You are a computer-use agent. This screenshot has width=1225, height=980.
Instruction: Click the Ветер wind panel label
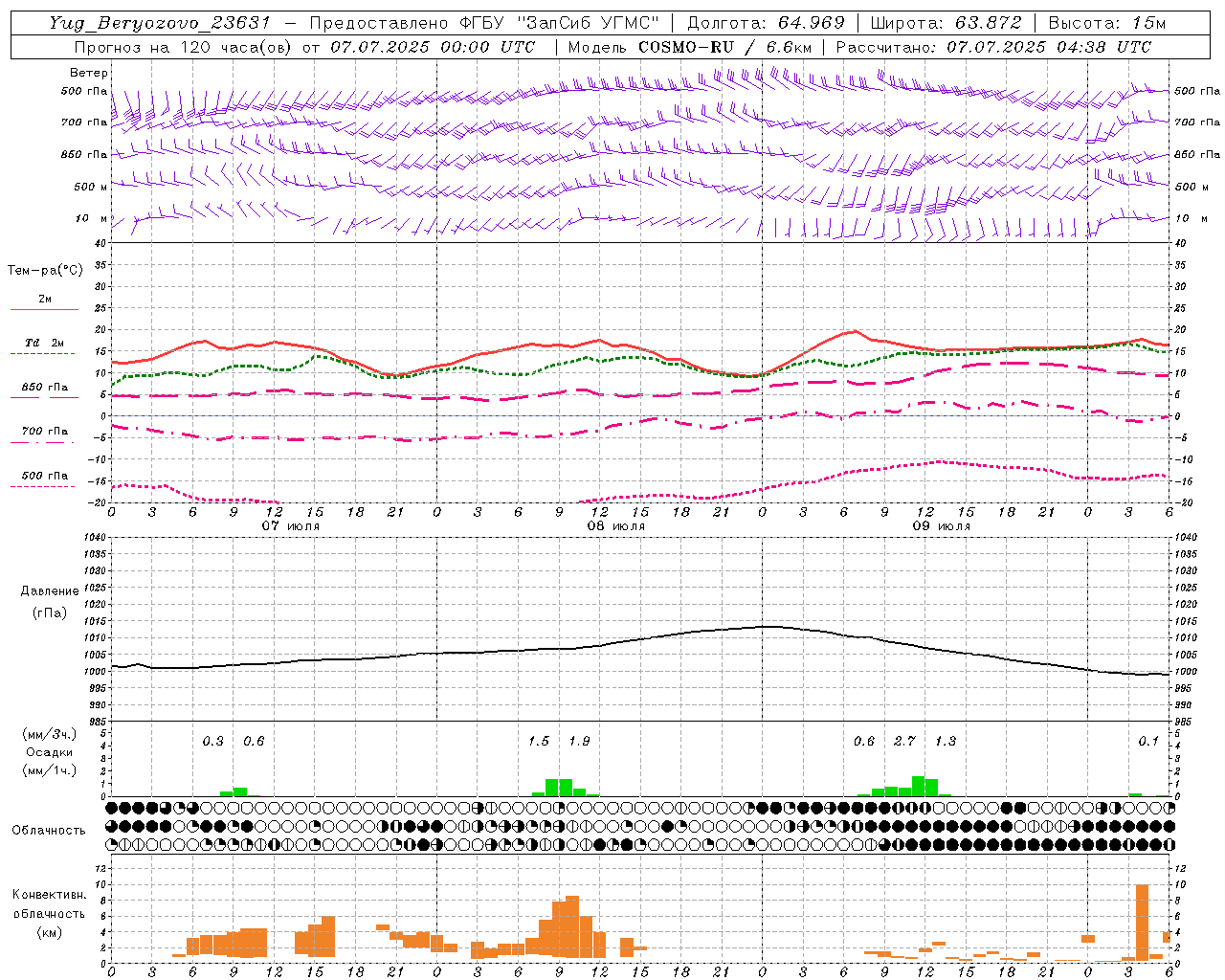pos(89,73)
